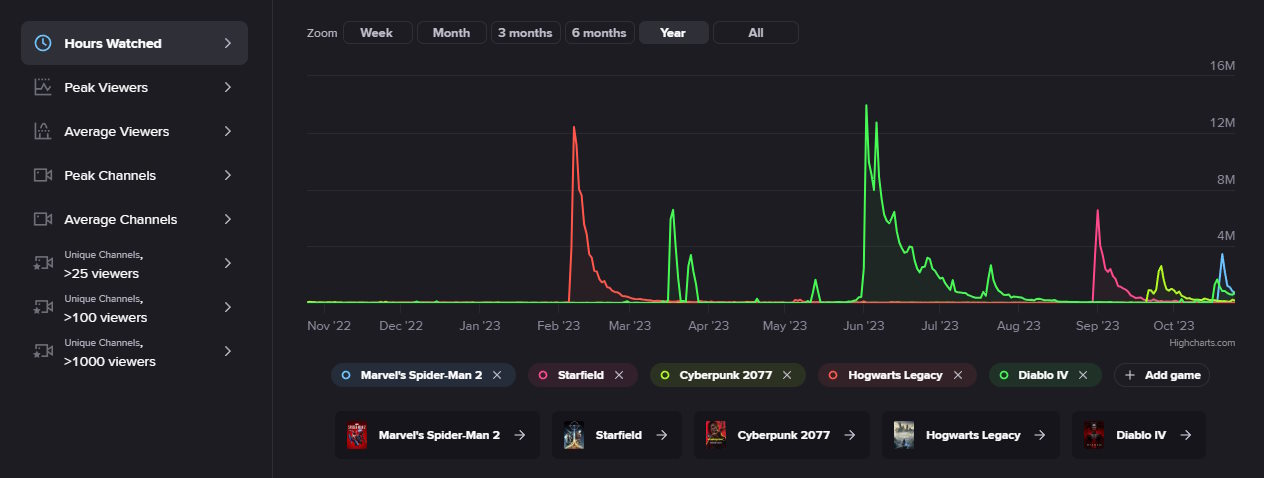The height and width of the screenshot is (478, 1264).
Task: Expand Average Viewers with its chevron
Action: [x=228, y=131]
